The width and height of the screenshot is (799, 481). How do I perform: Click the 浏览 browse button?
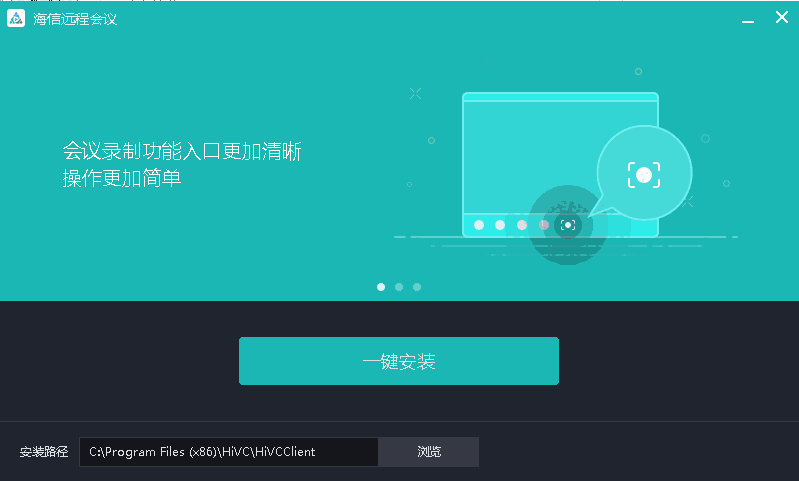tap(429, 451)
